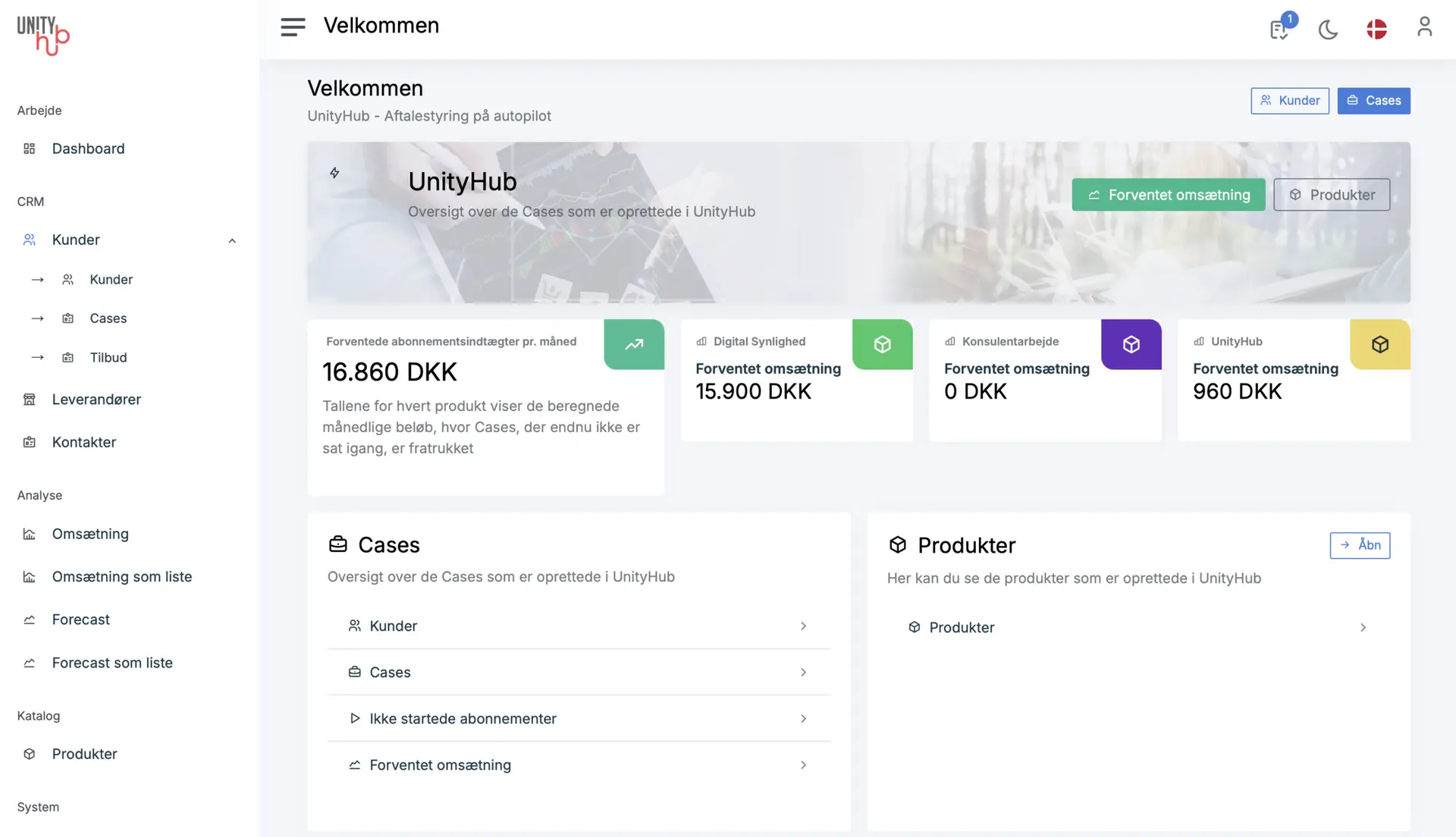Click the yellow UnityHub product icon
This screenshot has height=837, width=1456.
(x=1379, y=344)
